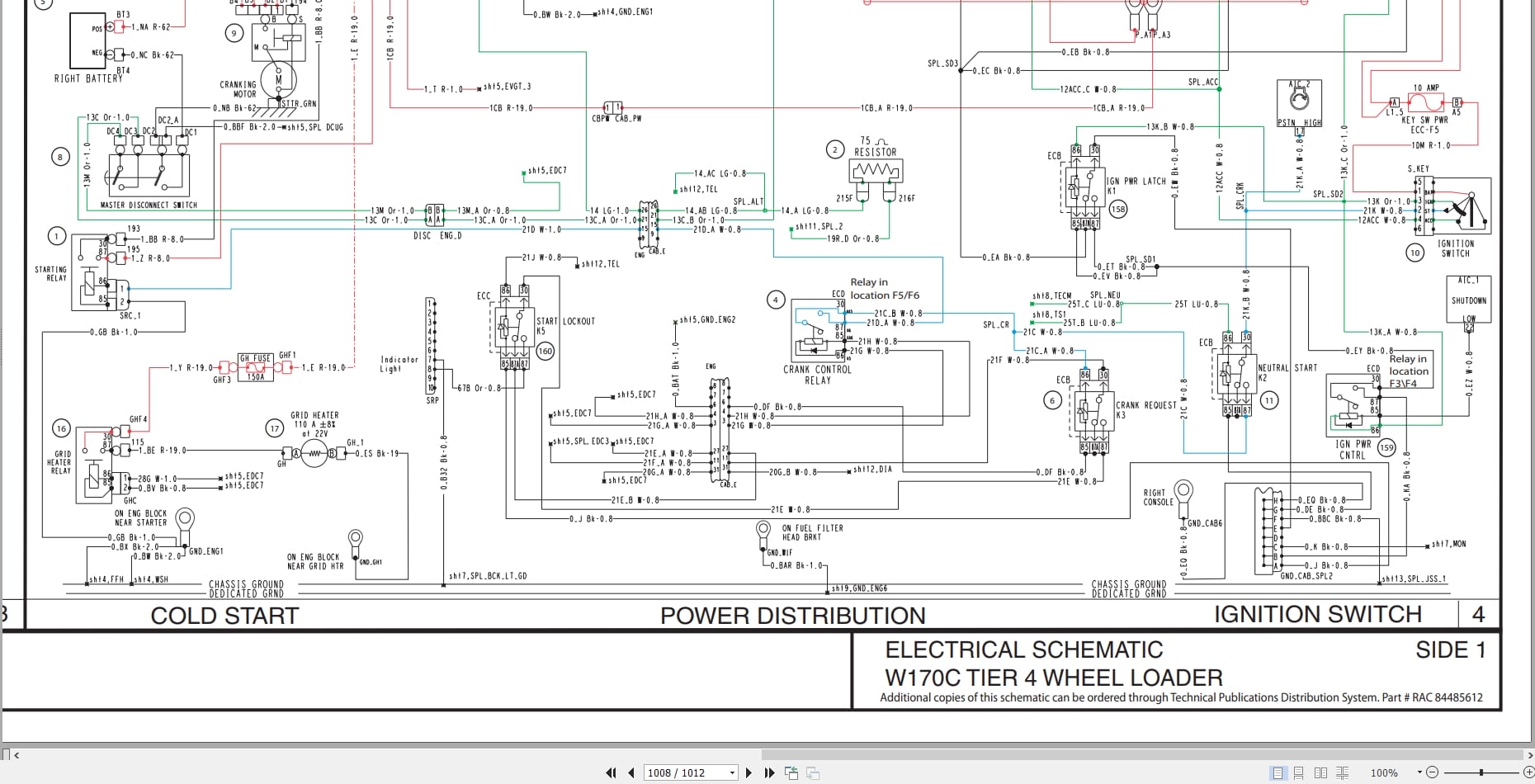The height and width of the screenshot is (784, 1535).
Task: Click the 10 AMP fuse label
Action: click(1426, 87)
